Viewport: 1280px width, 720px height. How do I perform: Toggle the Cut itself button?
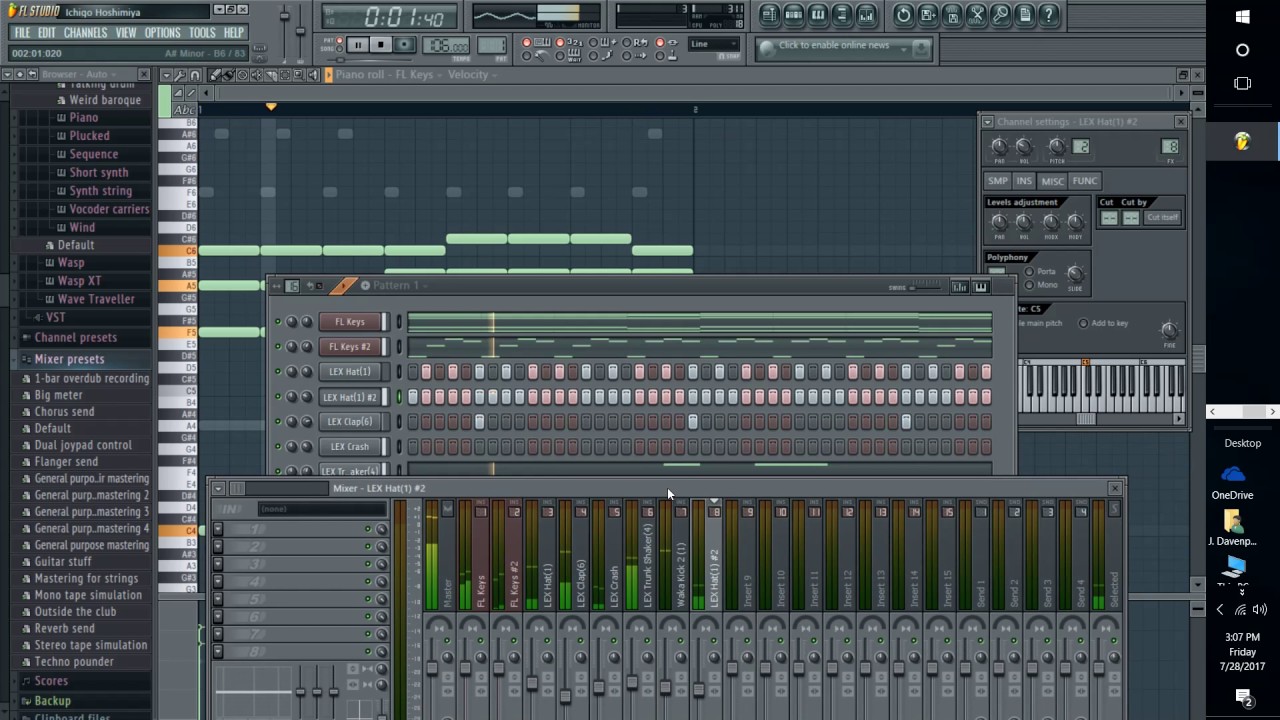point(1162,218)
